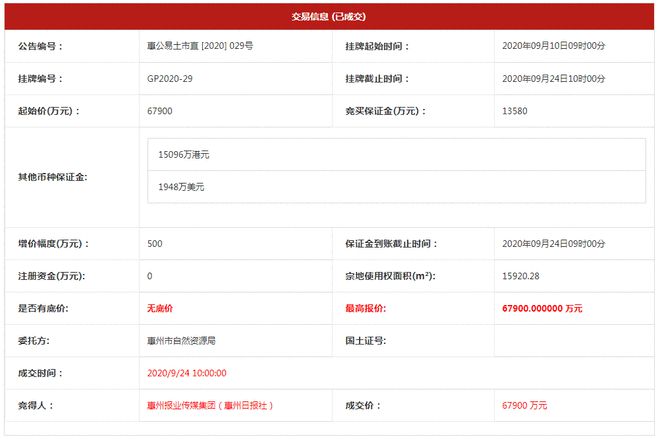Viewport: 660px width, 439px height.
Task: Click the 保证金到账截止时间 value 2020年09月24日09时00分
Action: 553,243
